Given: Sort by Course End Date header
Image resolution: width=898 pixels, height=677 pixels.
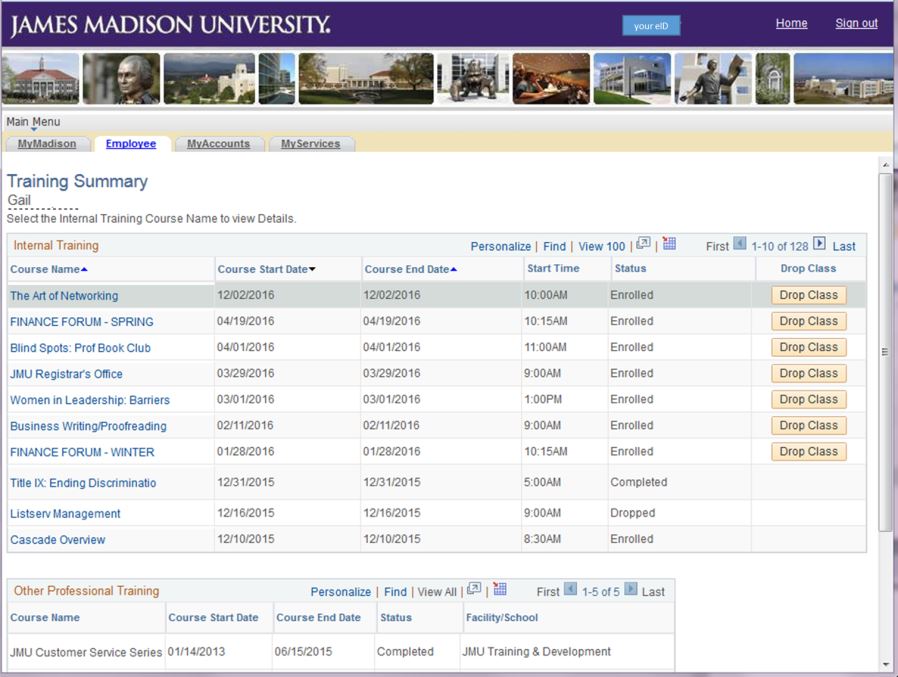Looking at the screenshot, I should point(411,269).
